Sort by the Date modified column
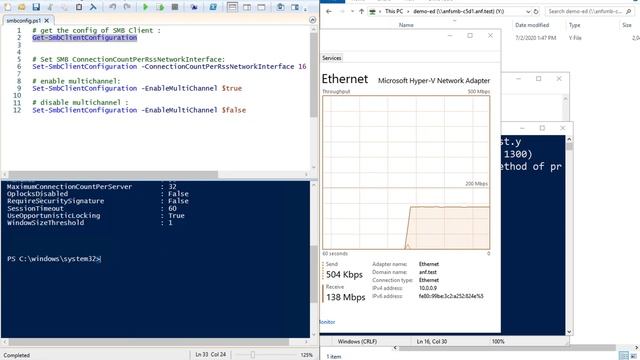Image resolution: width=640 pixels, height=360 pixels. click(x=532, y=25)
